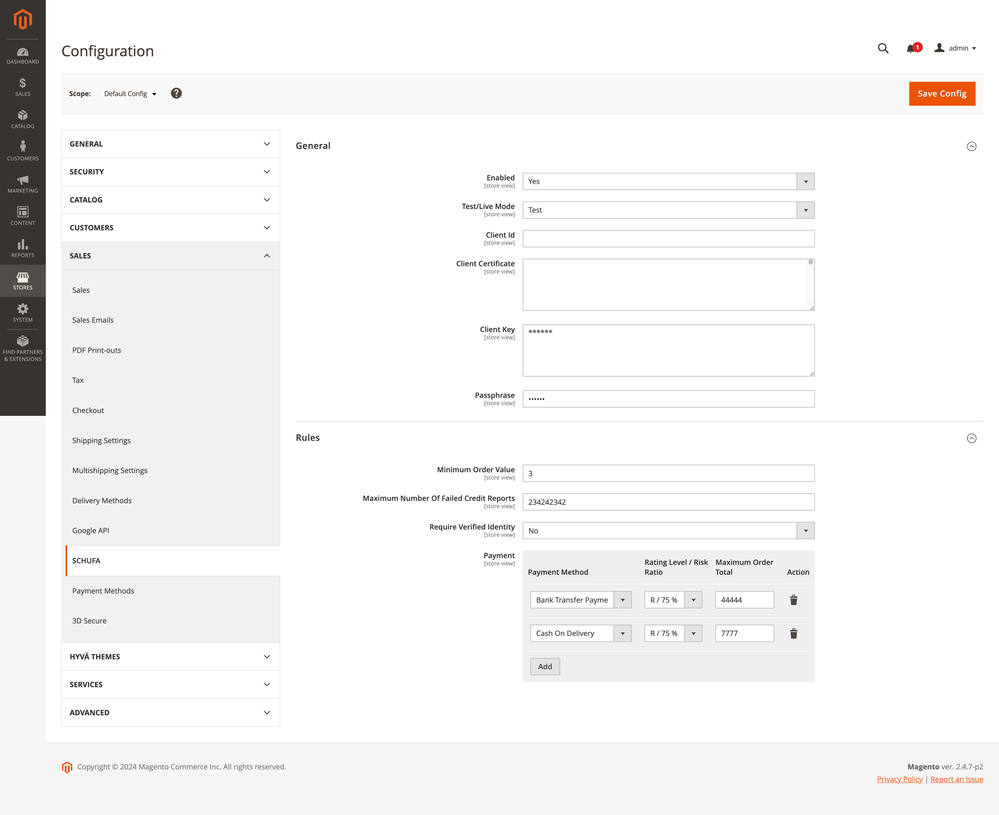Open the Require Verified Identity dropdown

point(668,530)
